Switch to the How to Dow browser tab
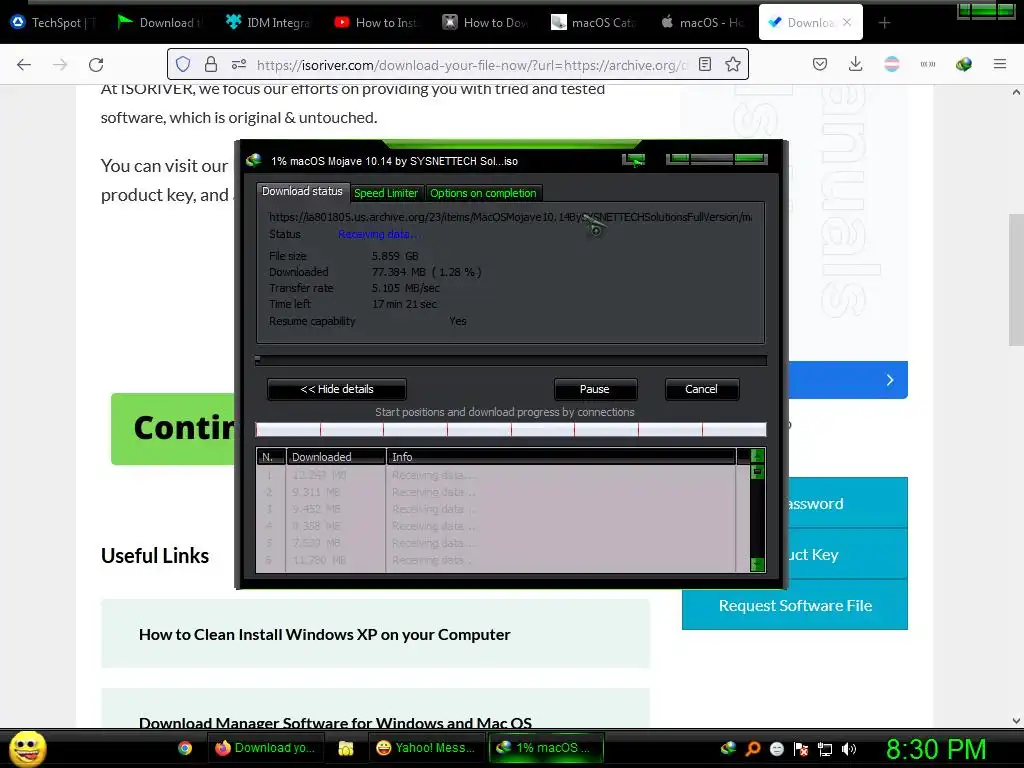Image resolution: width=1024 pixels, height=768 pixels. click(485, 23)
